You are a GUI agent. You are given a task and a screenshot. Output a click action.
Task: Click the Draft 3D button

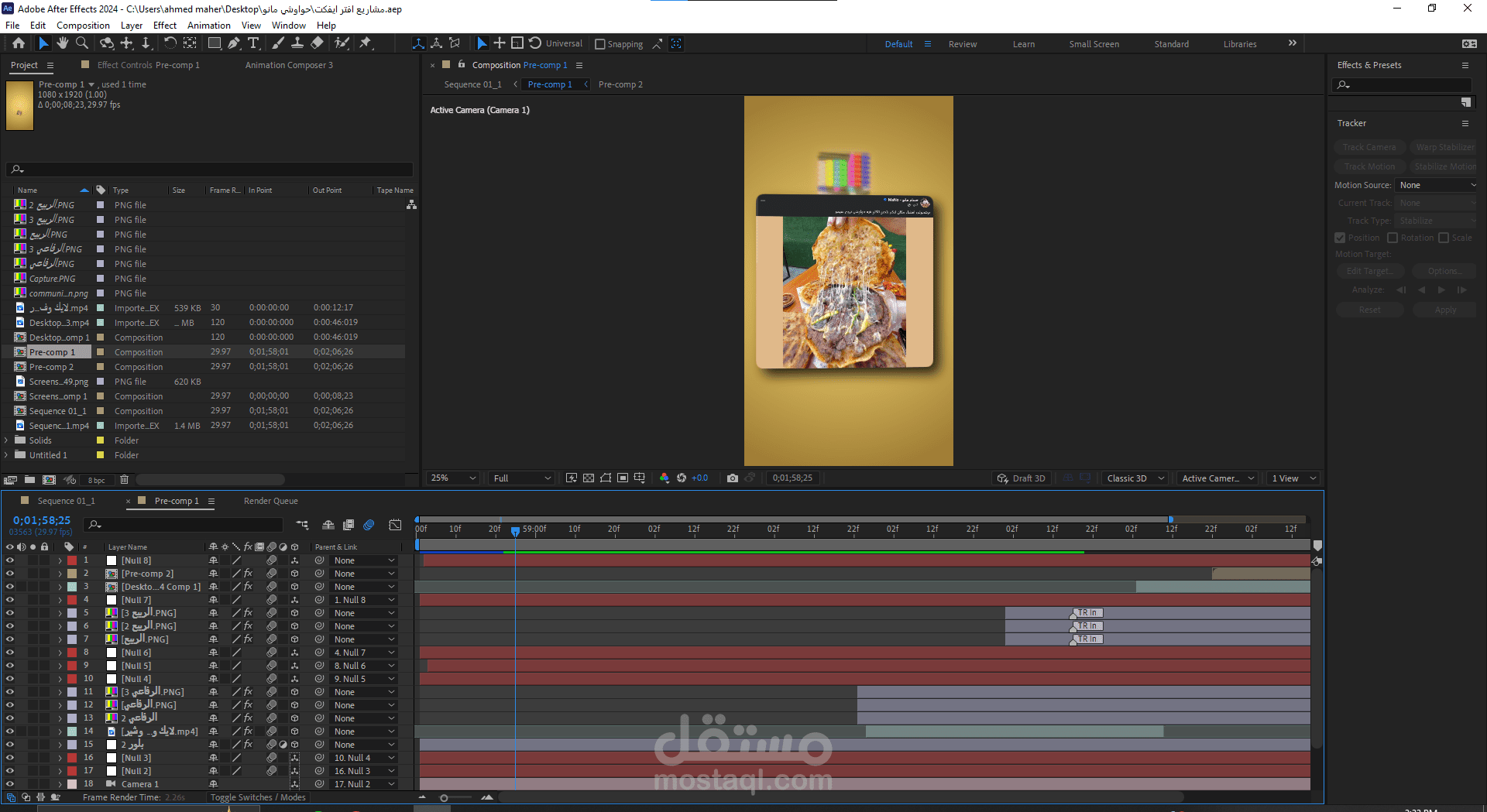click(1022, 478)
